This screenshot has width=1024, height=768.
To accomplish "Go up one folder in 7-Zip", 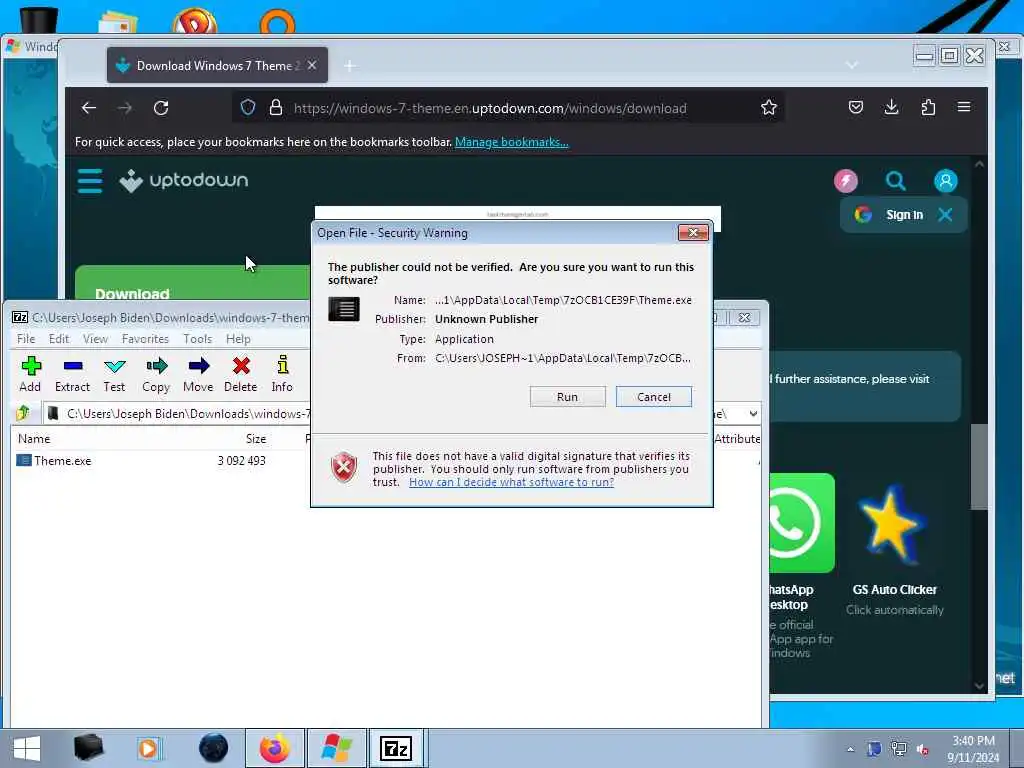I will [23, 413].
